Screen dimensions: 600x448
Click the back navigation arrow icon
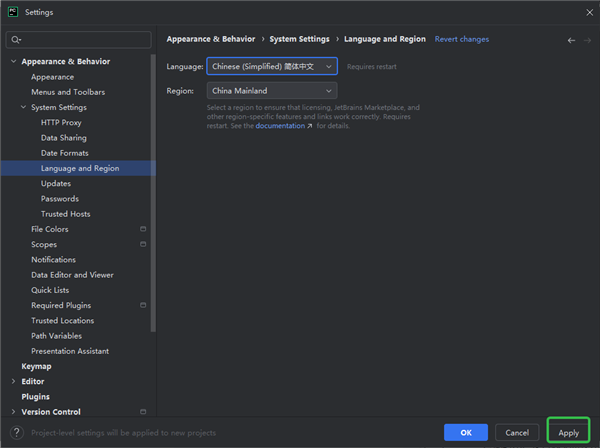pos(571,40)
